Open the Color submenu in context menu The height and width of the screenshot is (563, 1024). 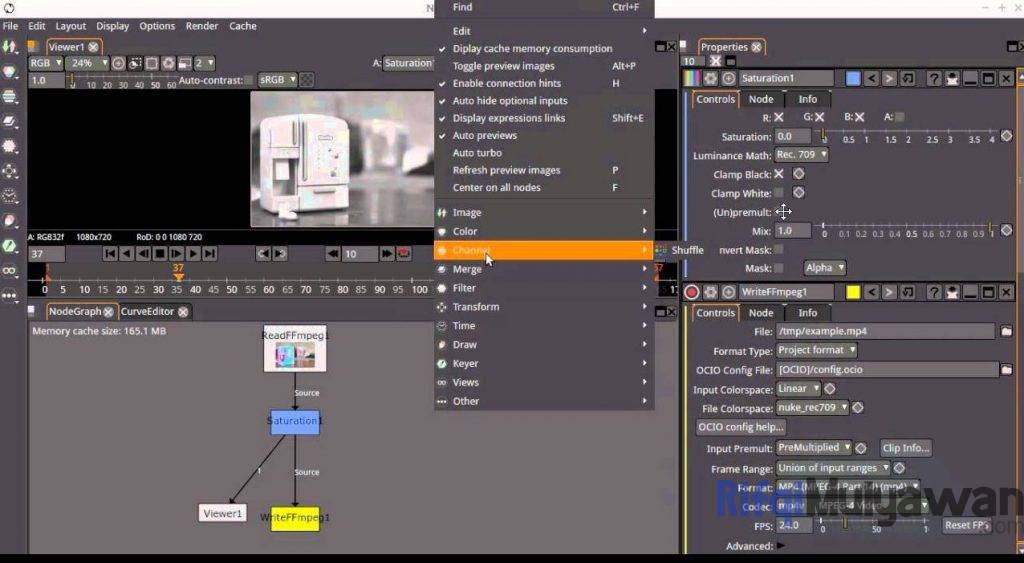544,231
